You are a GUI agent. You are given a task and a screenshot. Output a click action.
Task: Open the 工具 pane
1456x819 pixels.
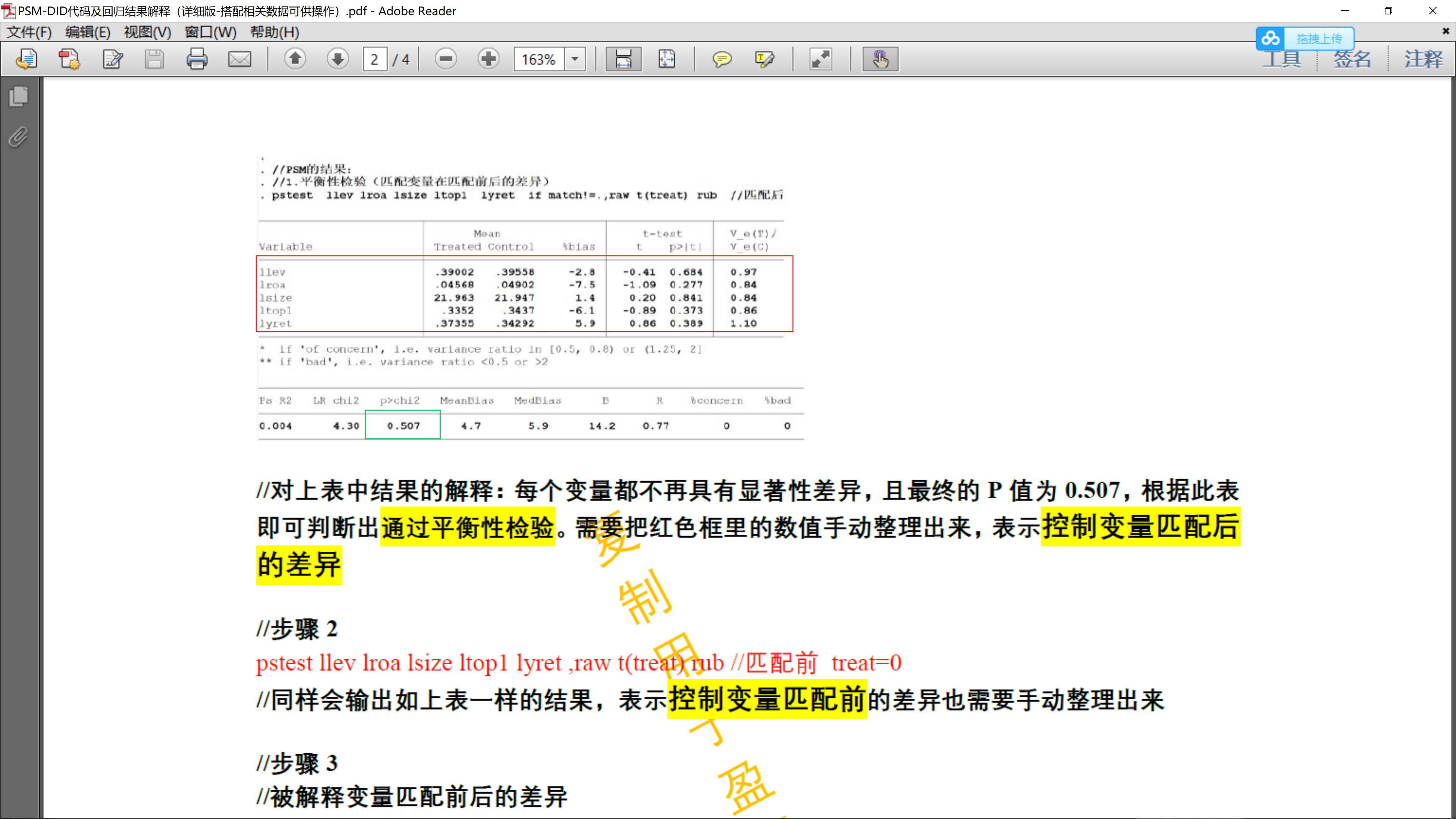pos(1282,60)
